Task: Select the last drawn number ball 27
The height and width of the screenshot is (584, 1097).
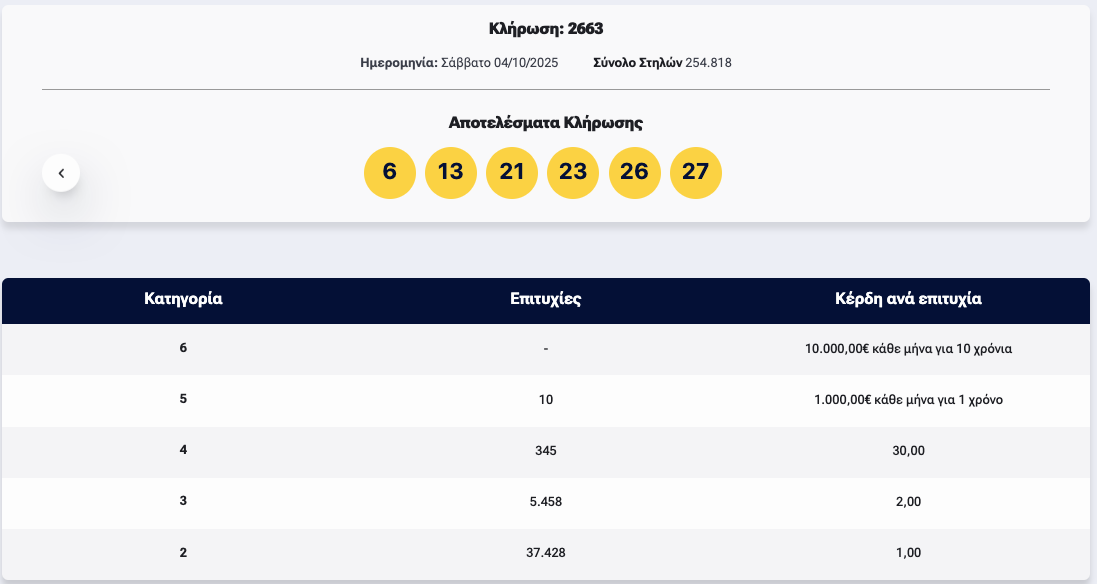Action: pyautogui.click(x=695, y=172)
